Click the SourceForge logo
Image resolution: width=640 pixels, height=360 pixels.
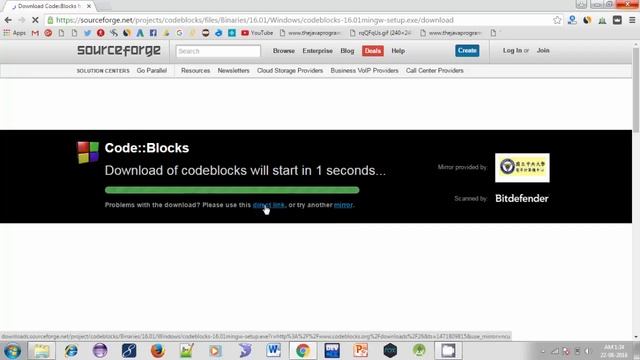tap(119, 50)
